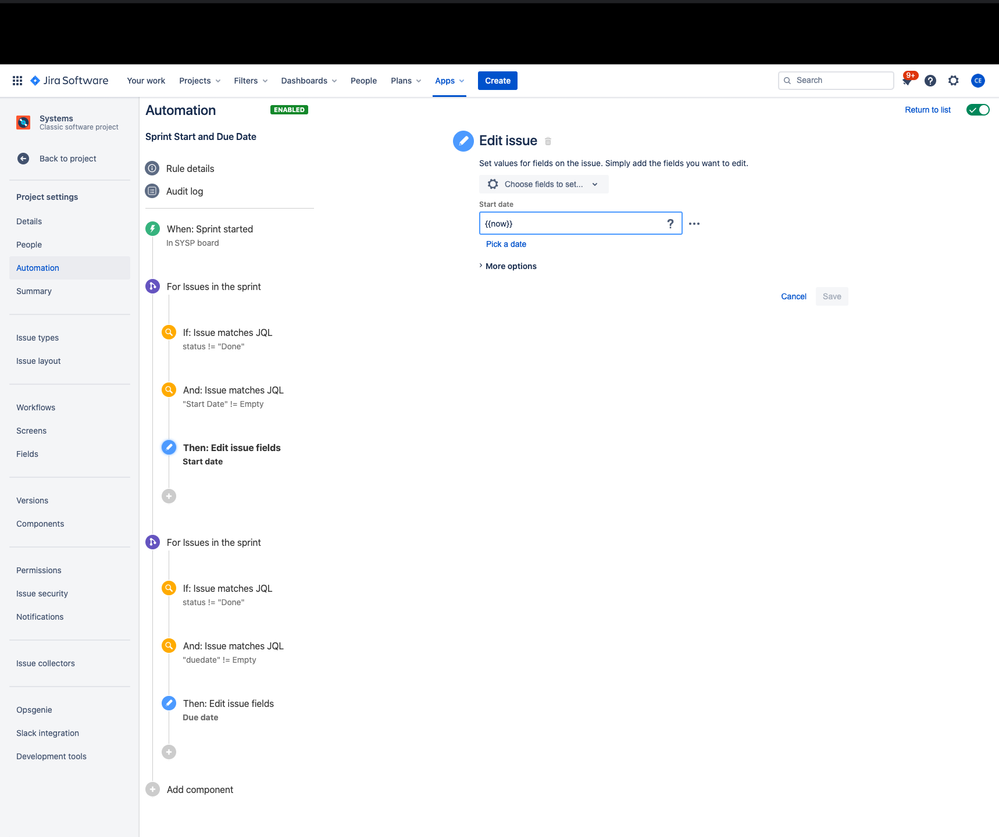This screenshot has height=837, width=999.
Task: Open Permissions in the sidebar
Action: coord(39,571)
